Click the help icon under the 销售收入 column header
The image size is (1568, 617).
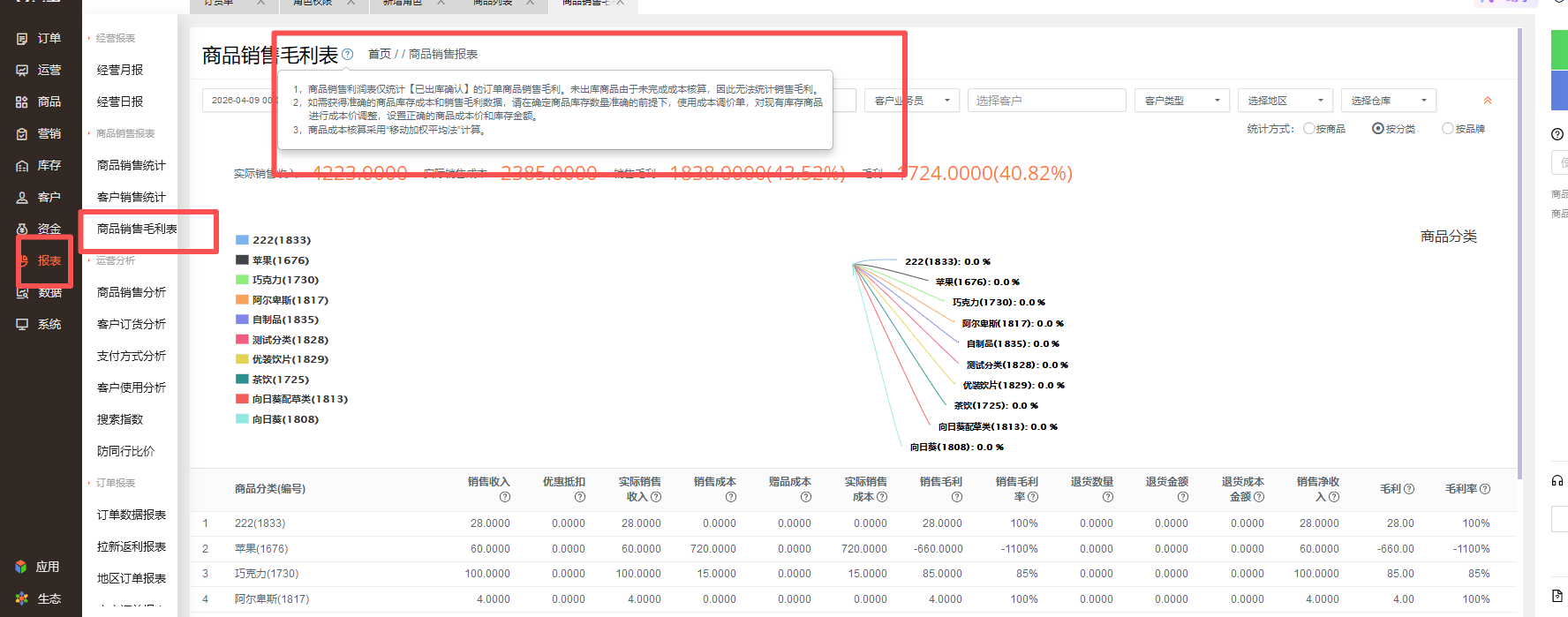pos(505,497)
